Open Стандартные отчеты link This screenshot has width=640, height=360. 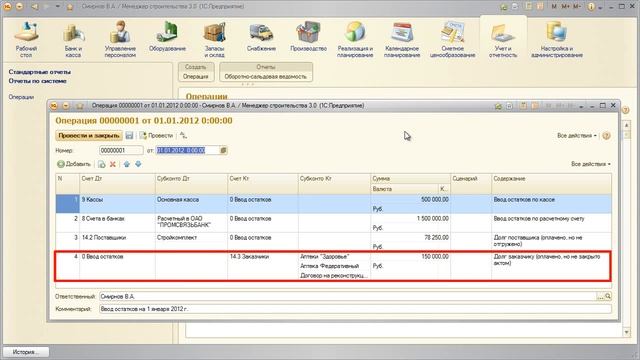(40, 72)
